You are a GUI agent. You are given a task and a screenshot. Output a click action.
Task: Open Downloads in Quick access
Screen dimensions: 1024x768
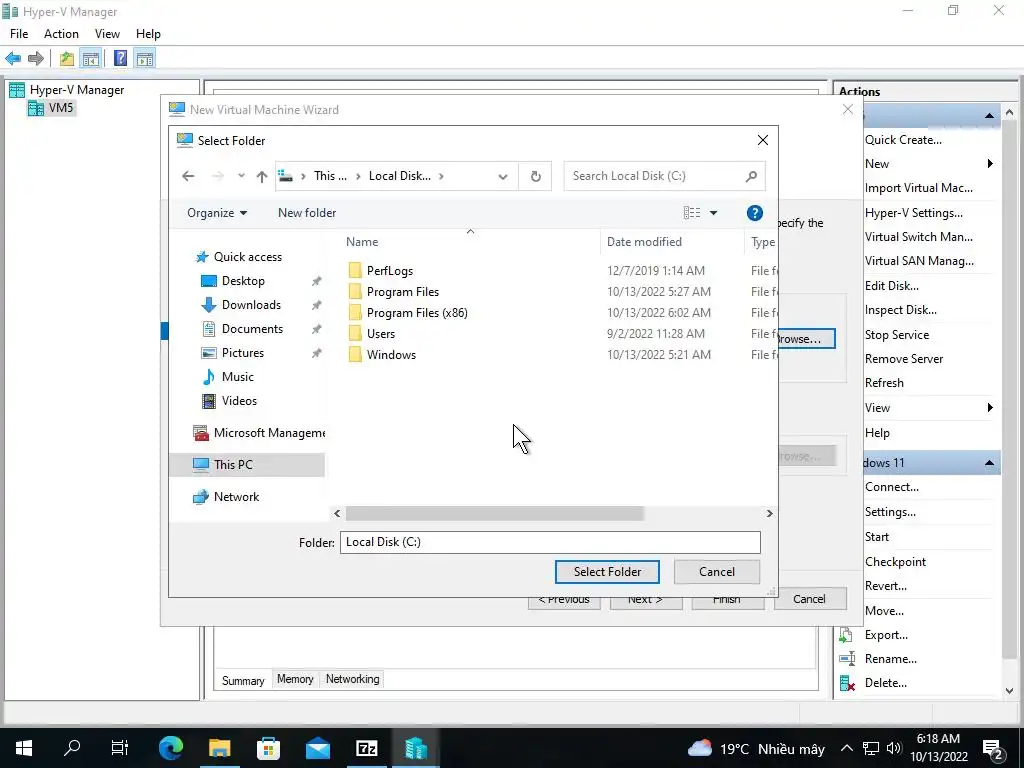[x=251, y=305]
